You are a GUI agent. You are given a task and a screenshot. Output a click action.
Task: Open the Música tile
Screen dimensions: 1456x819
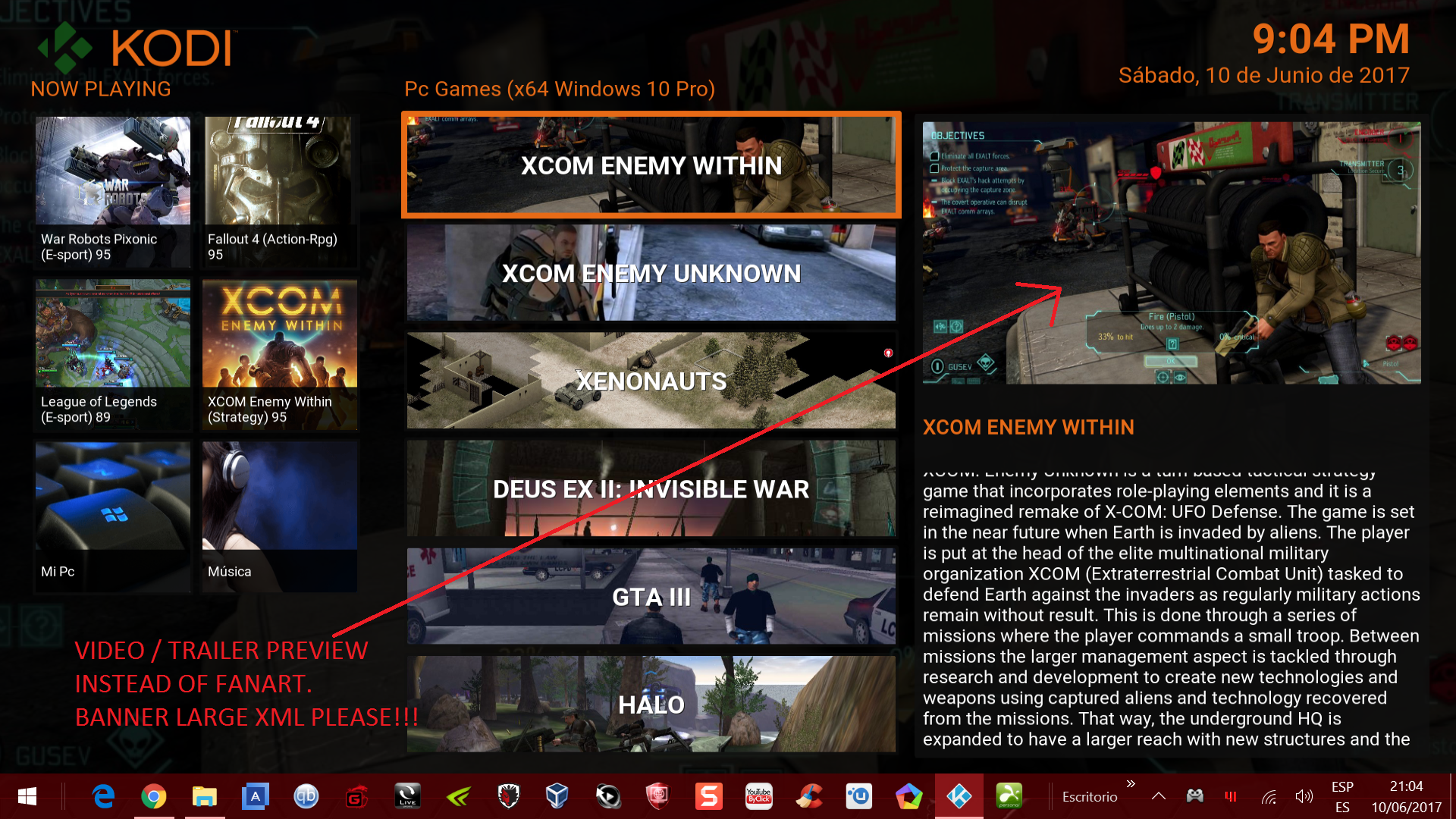click(279, 516)
